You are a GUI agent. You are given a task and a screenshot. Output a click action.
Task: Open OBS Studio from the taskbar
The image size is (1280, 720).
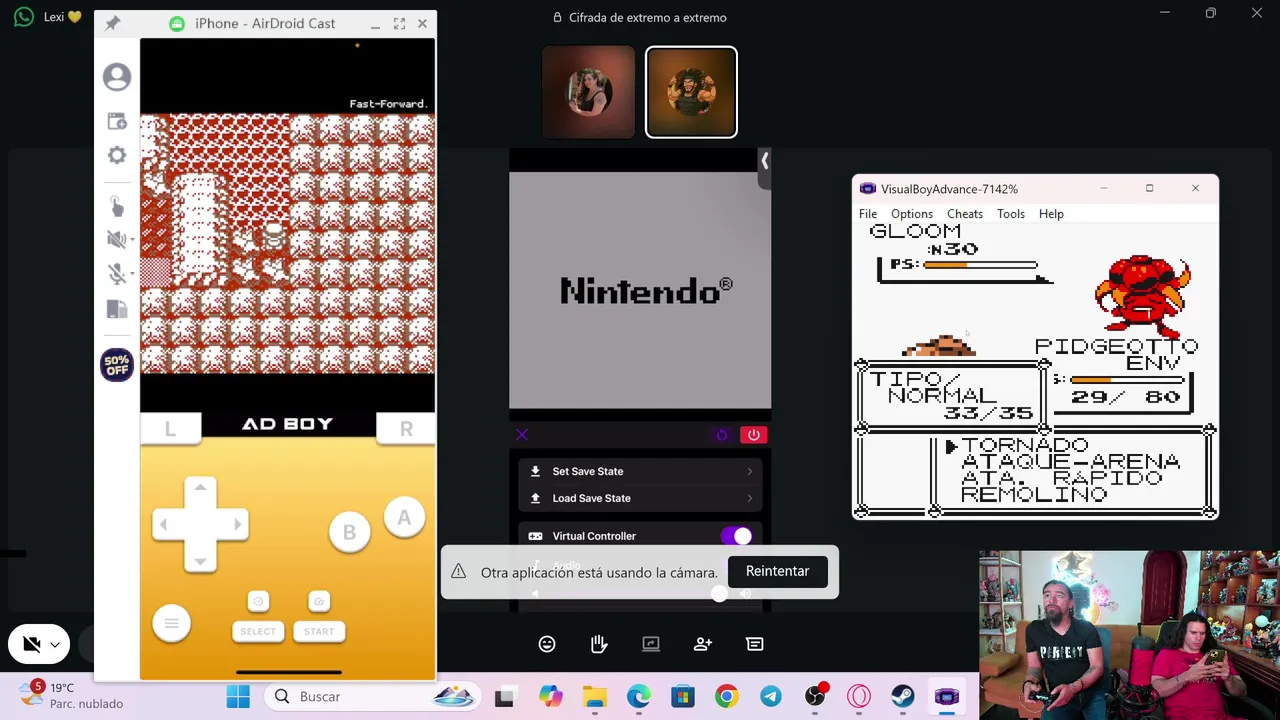[x=815, y=697]
